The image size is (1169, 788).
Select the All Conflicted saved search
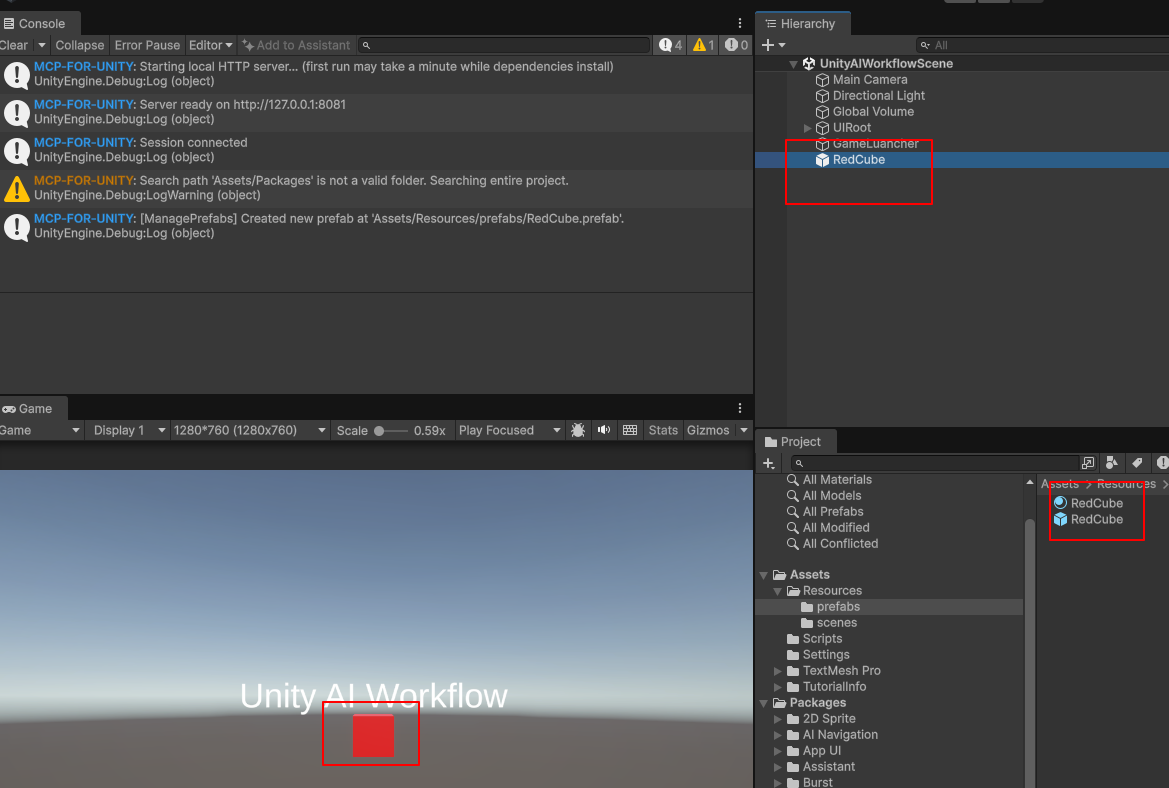click(x=840, y=543)
